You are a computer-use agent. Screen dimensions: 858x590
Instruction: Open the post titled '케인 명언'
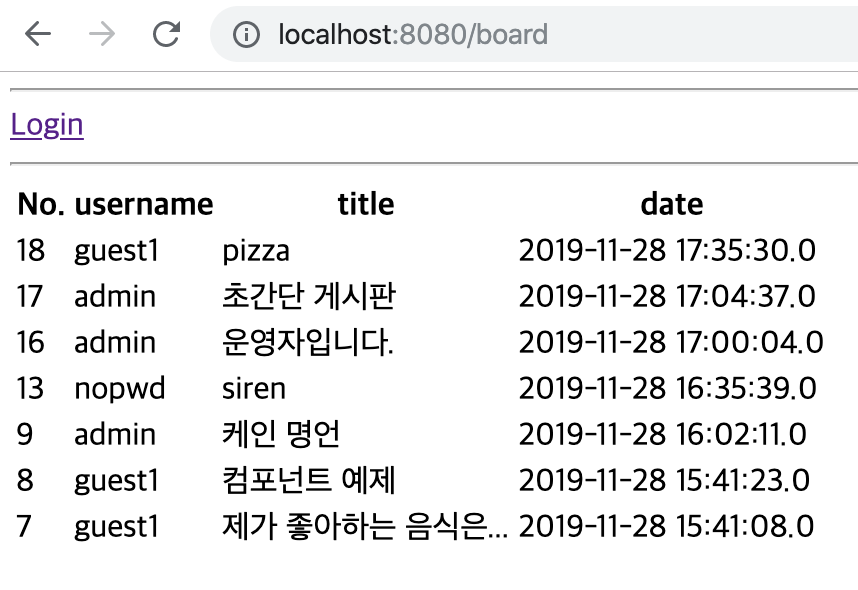pyautogui.click(x=281, y=434)
